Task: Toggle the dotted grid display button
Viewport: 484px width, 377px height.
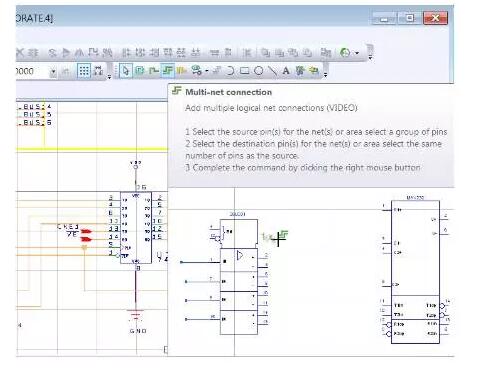Action: (x=84, y=71)
